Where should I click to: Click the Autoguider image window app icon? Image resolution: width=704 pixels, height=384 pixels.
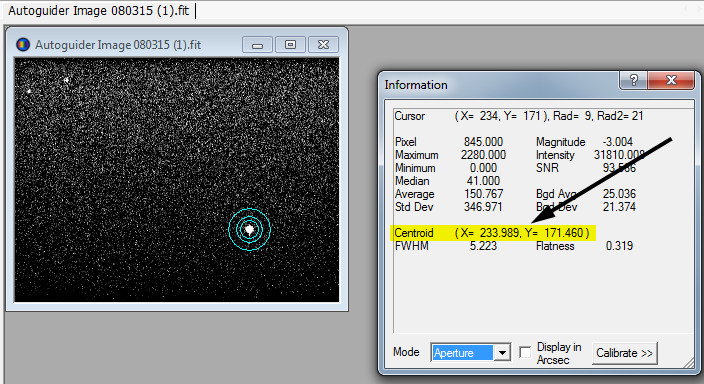coord(23,44)
